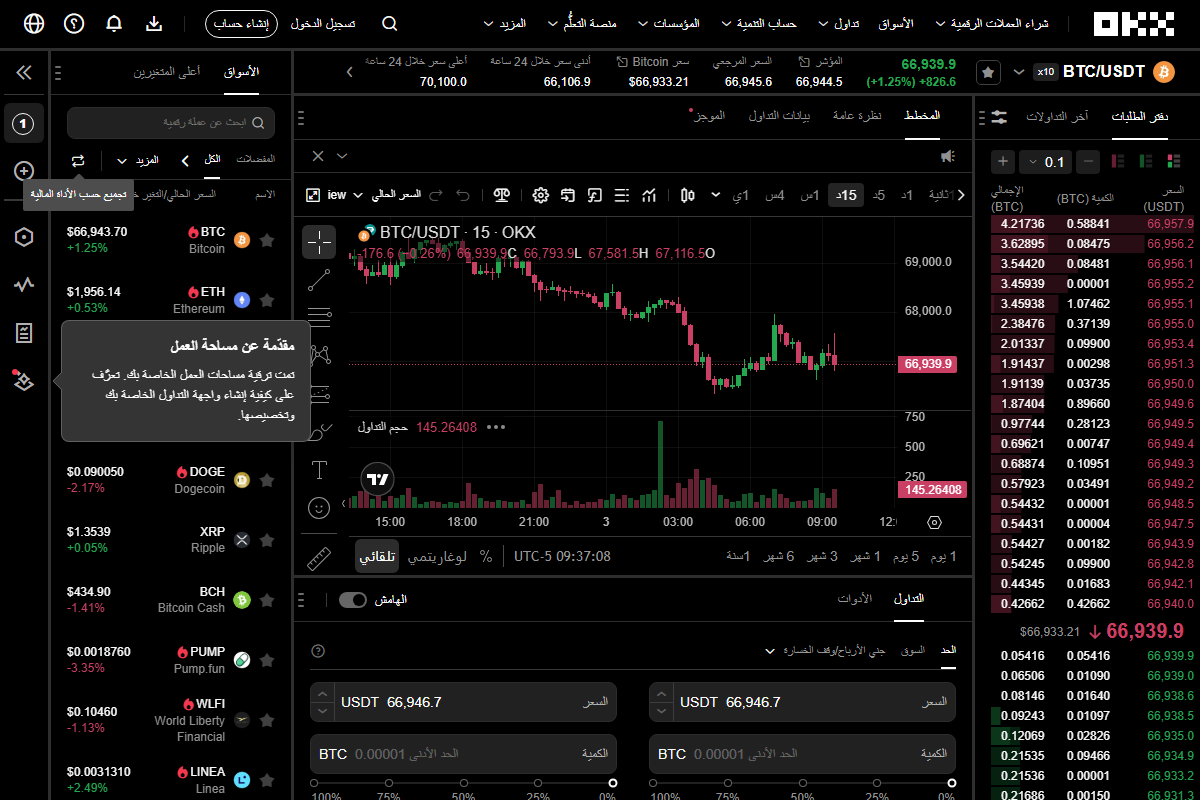Click buy amount slider 0% handle
Screen dimensions: 1200x800
pyautogui.click(x=952, y=783)
